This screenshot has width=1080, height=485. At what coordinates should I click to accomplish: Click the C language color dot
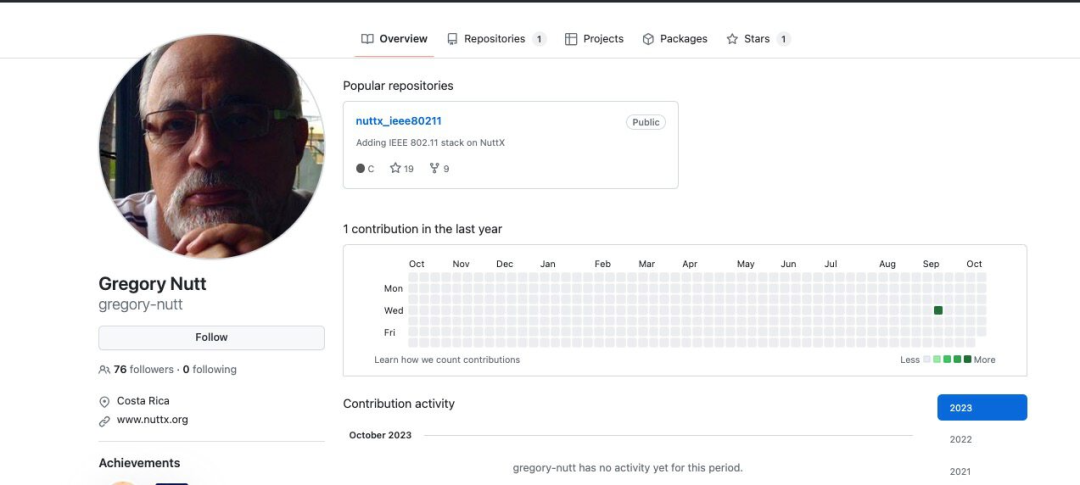360,168
